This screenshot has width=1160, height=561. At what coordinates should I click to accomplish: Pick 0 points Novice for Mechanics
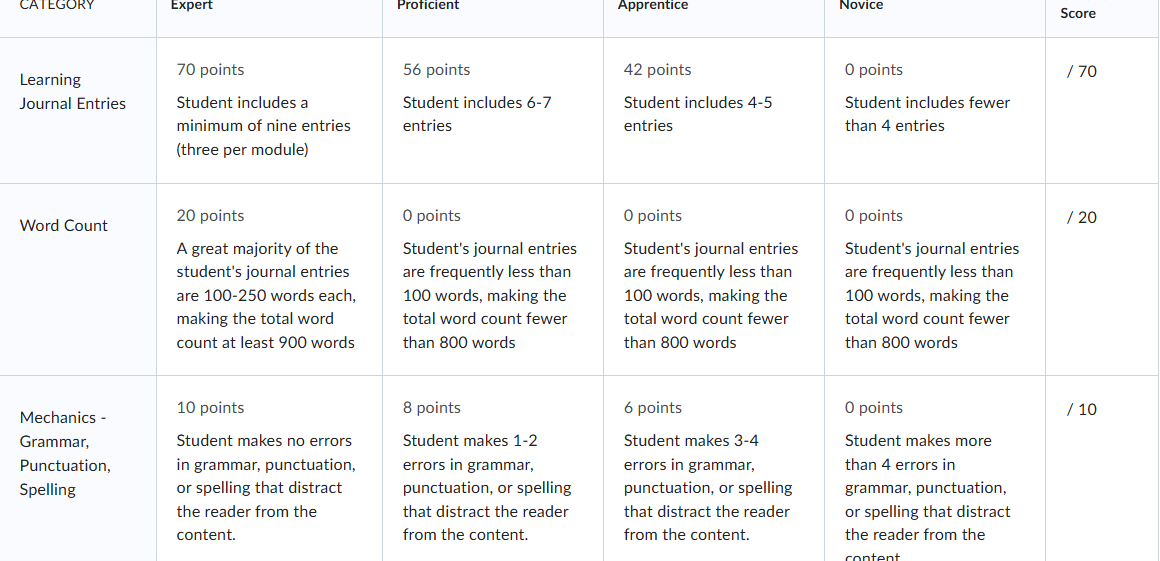(935, 468)
